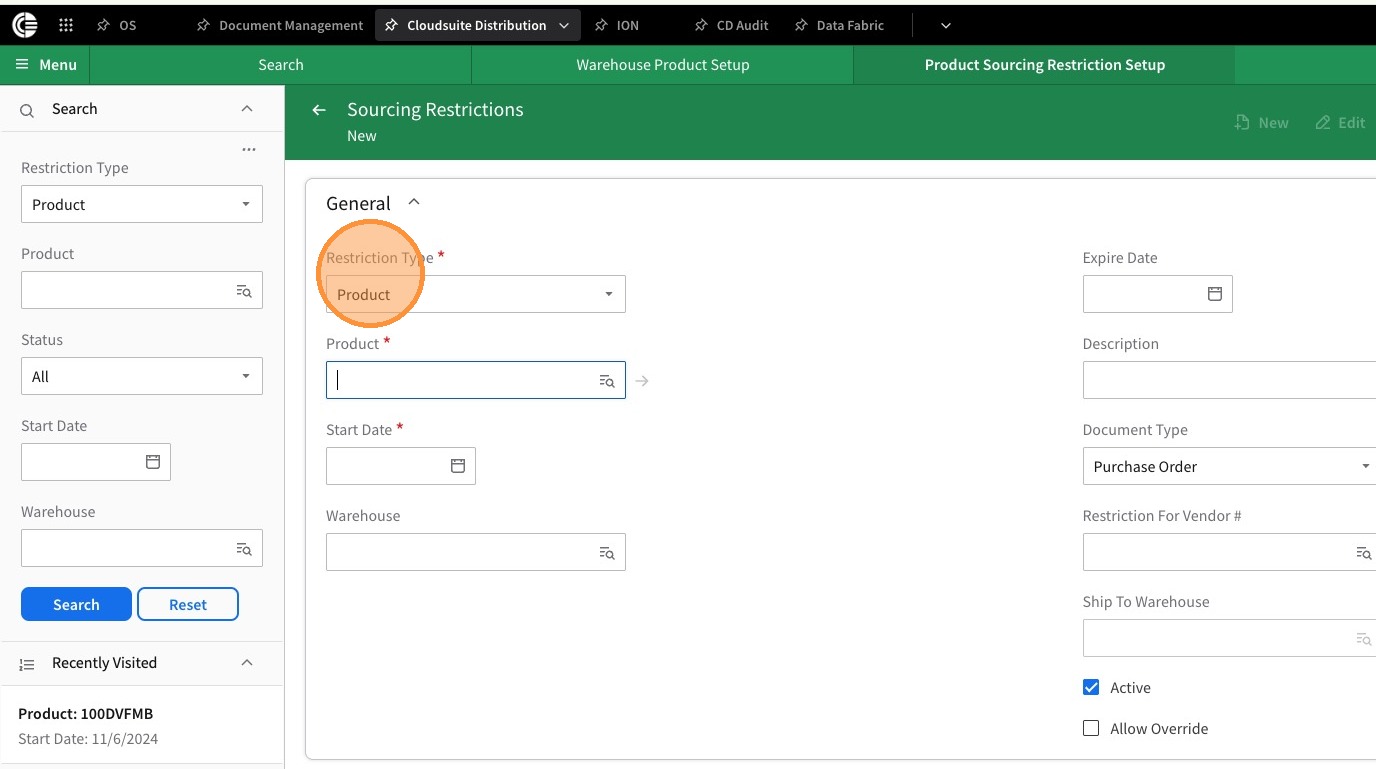The width and height of the screenshot is (1376, 769).
Task: Open the form Restriction Type dropdown
Action: [x=476, y=294]
